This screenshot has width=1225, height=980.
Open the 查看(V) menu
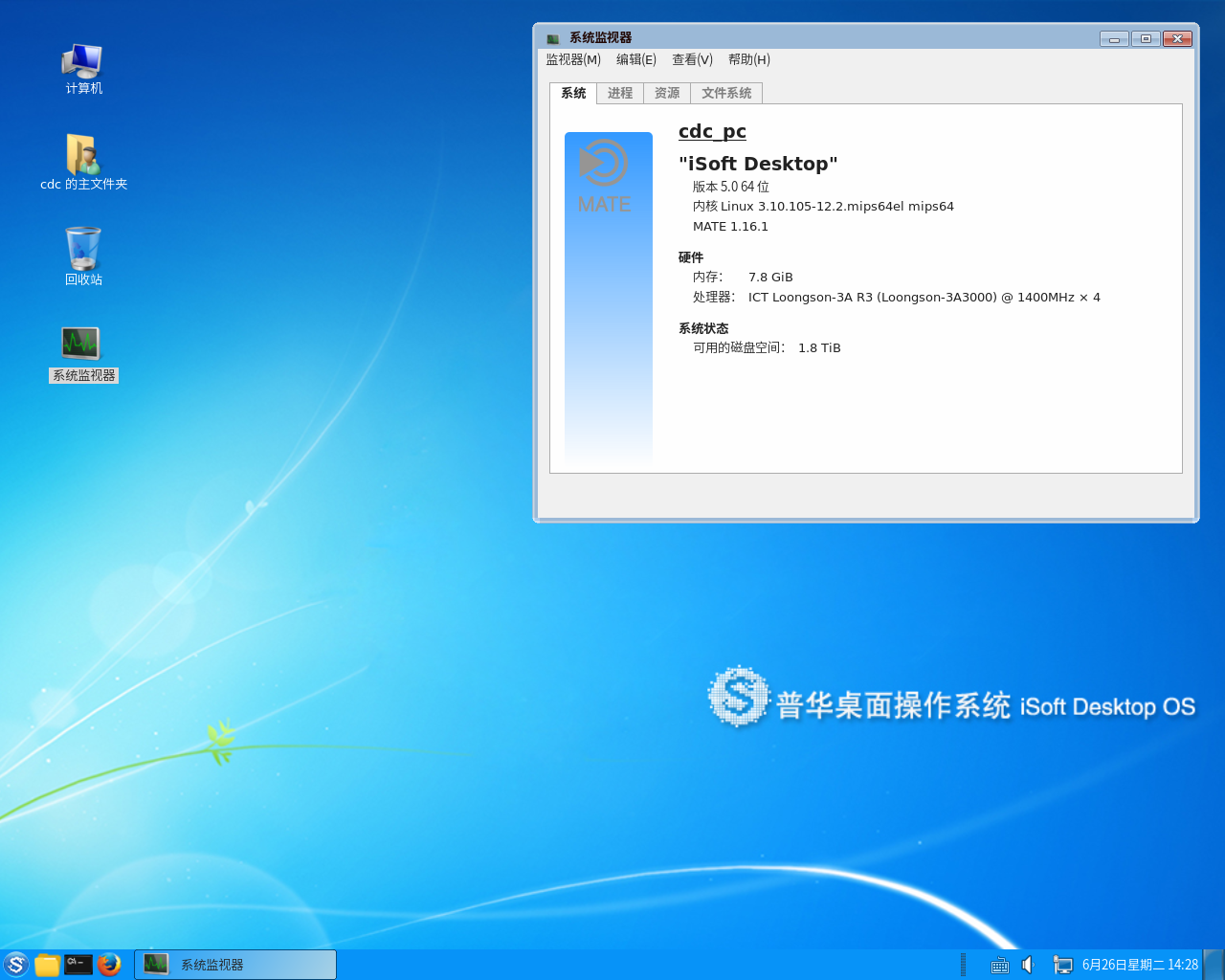692,59
